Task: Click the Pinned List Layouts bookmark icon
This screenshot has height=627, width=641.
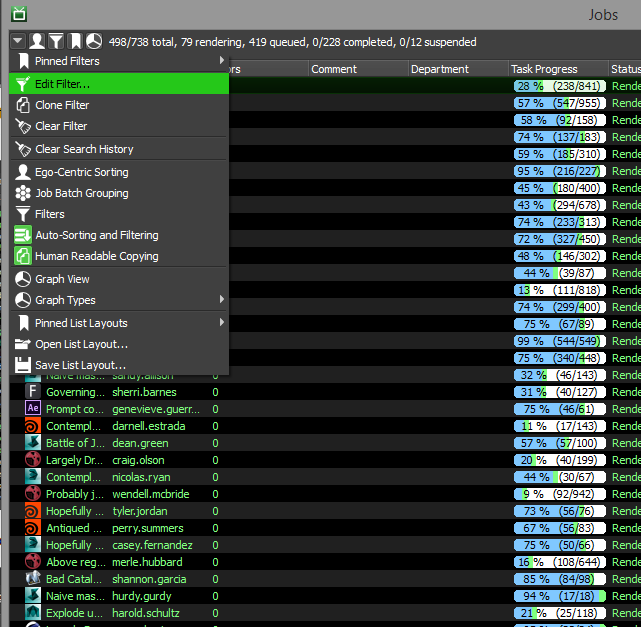Action: (24, 323)
